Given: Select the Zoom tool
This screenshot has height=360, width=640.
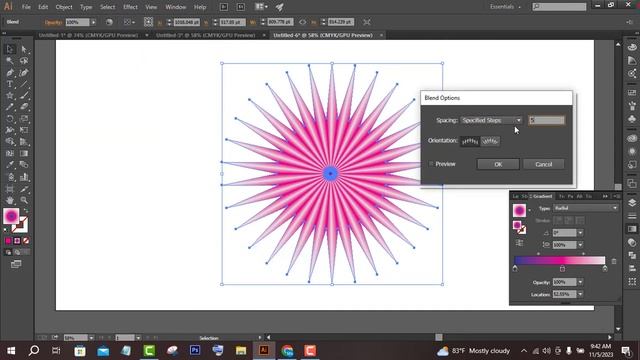Looking at the screenshot, I should 24,200.
